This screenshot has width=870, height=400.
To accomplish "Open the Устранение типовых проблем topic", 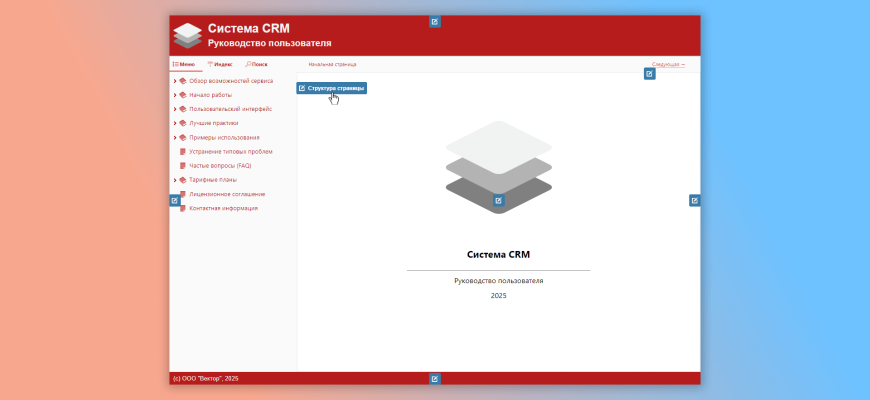I will 231,152.
